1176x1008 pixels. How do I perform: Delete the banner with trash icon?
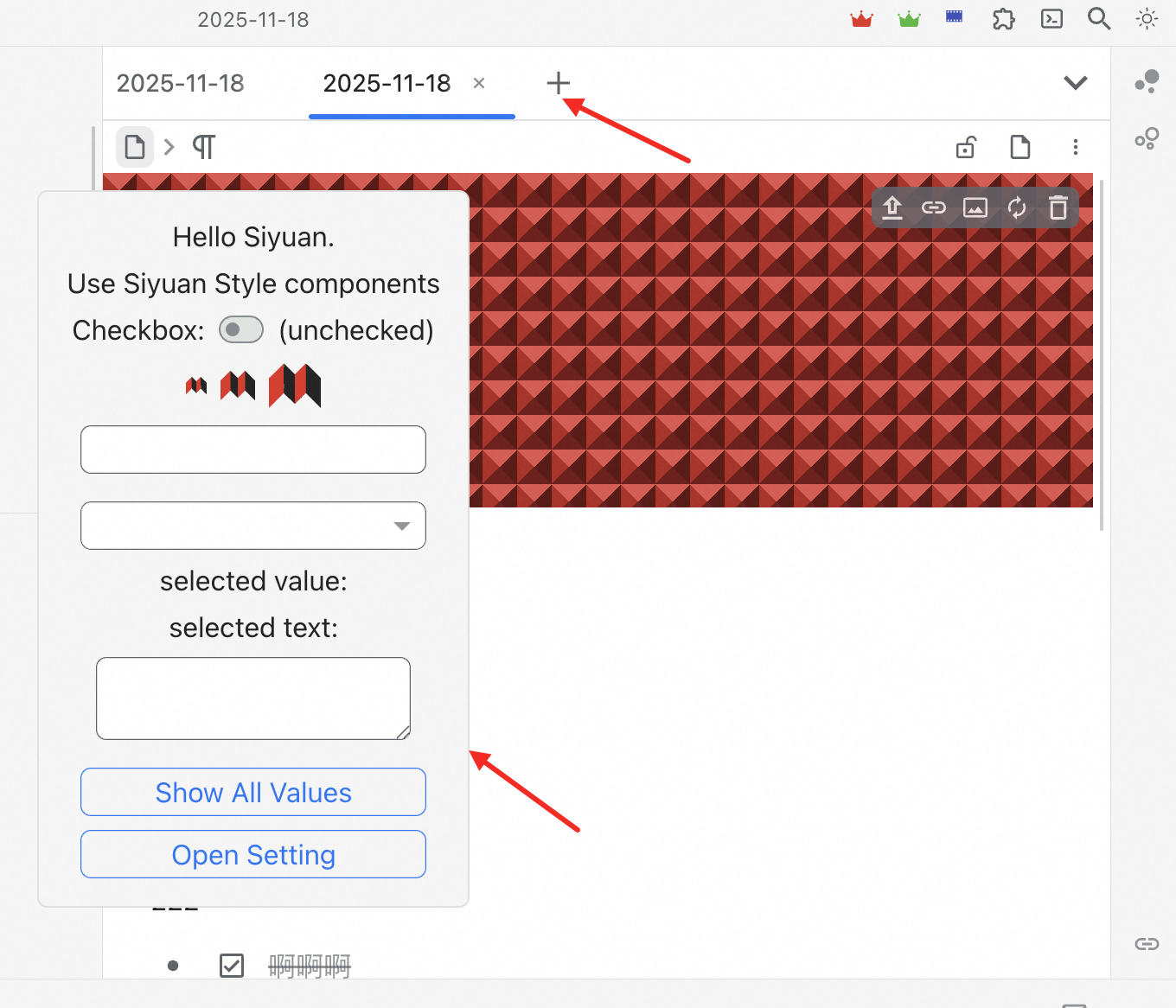1058,207
